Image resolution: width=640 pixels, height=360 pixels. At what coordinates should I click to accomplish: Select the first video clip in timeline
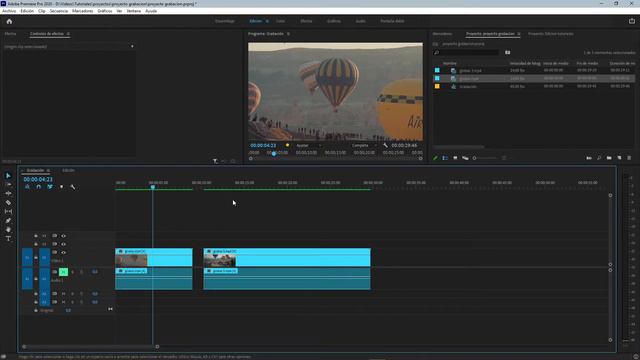pos(154,258)
